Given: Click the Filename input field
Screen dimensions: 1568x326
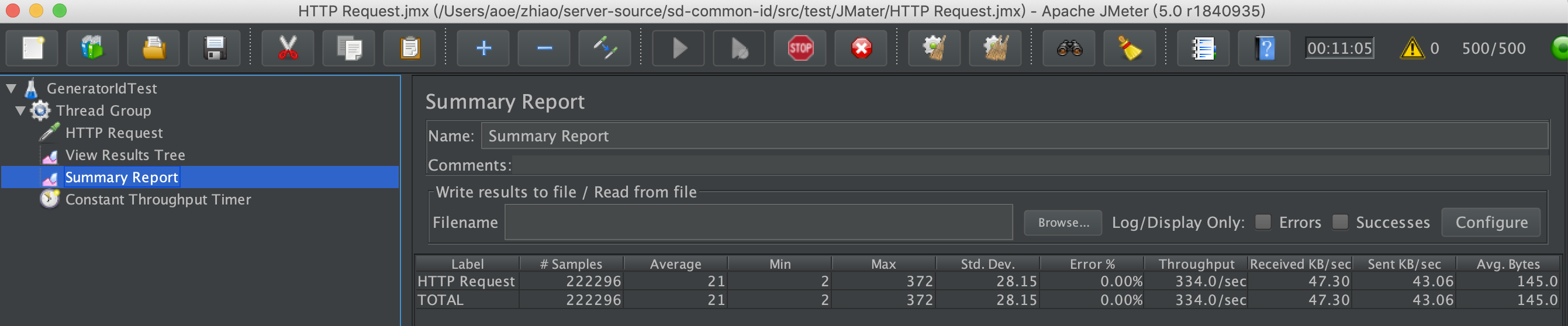Looking at the screenshot, I should coord(758,222).
